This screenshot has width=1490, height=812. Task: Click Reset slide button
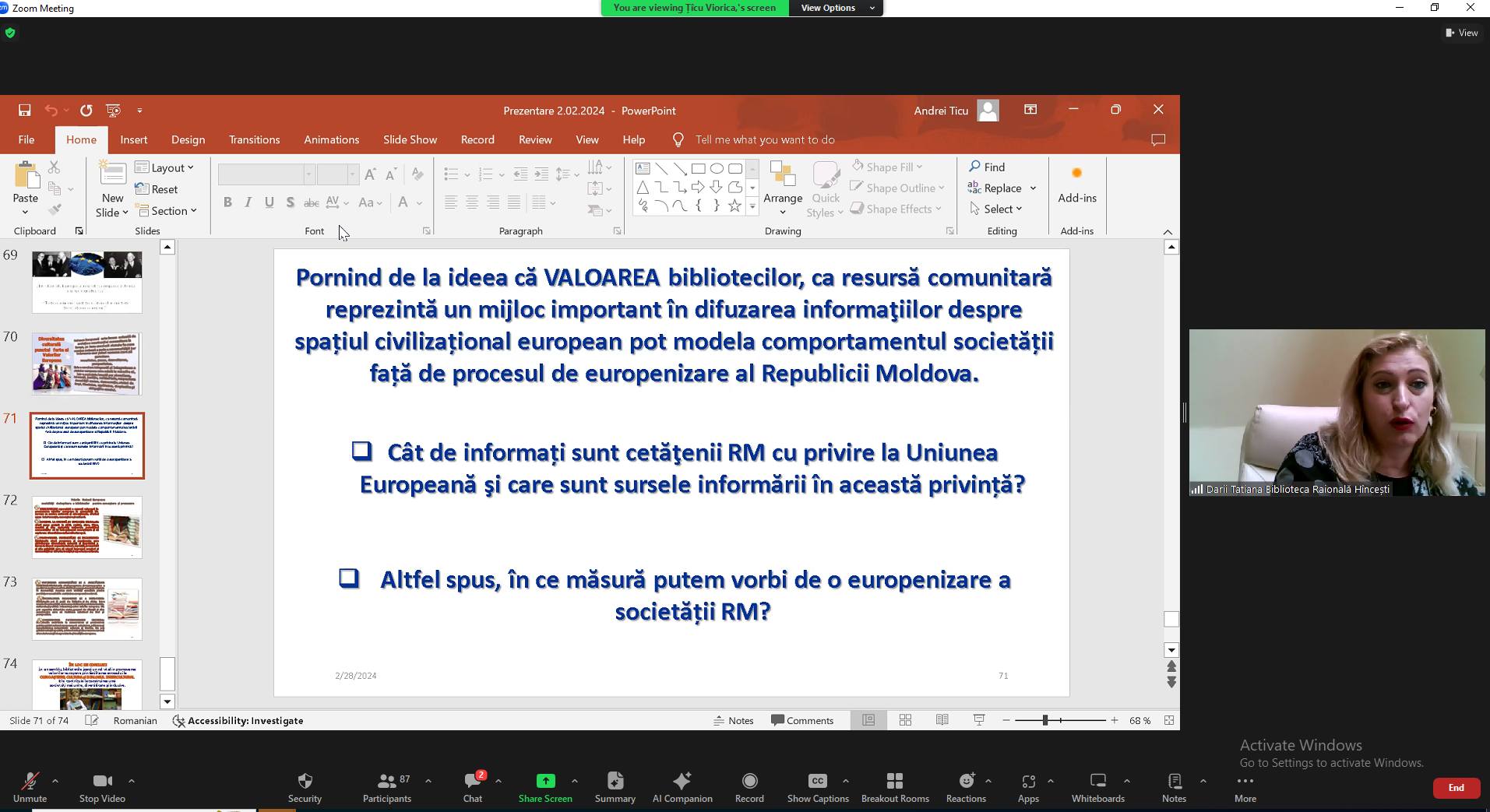coord(157,189)
